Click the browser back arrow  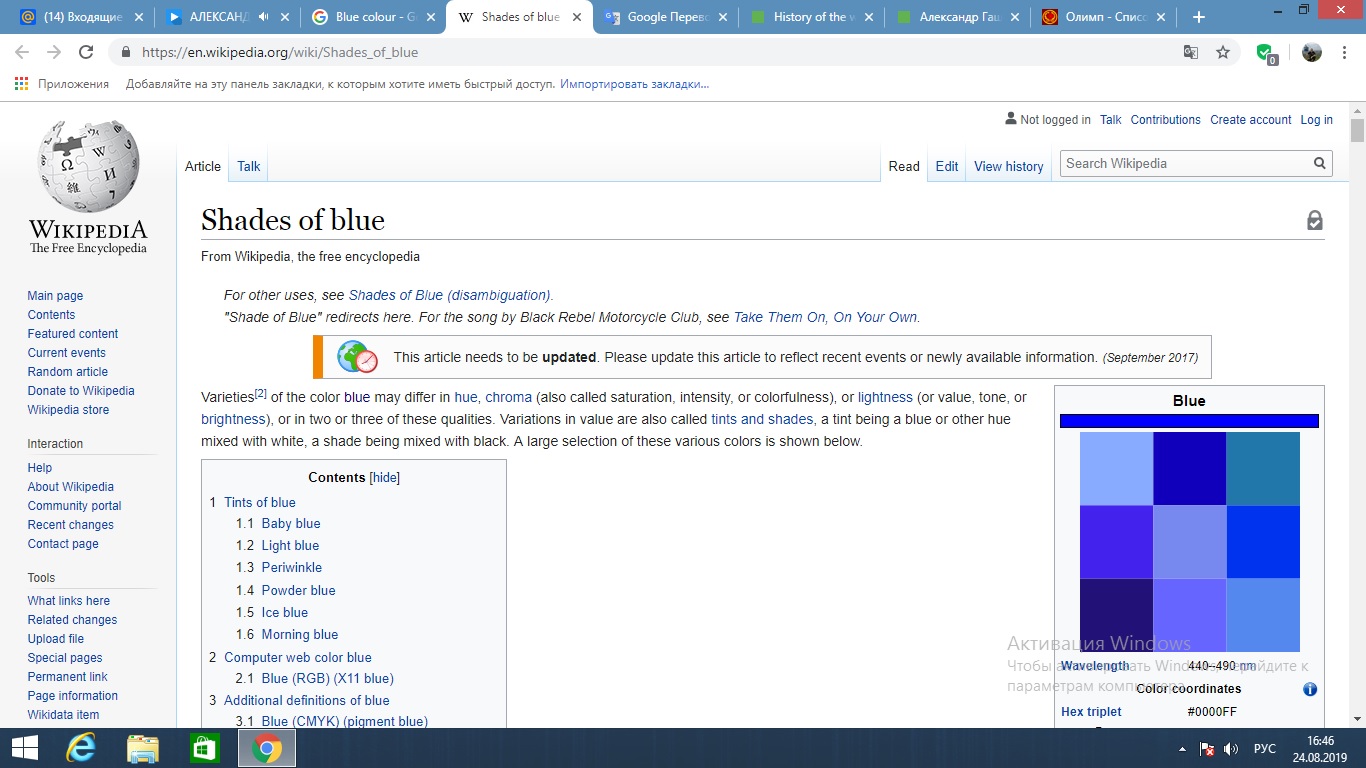(x=22, y=52)
